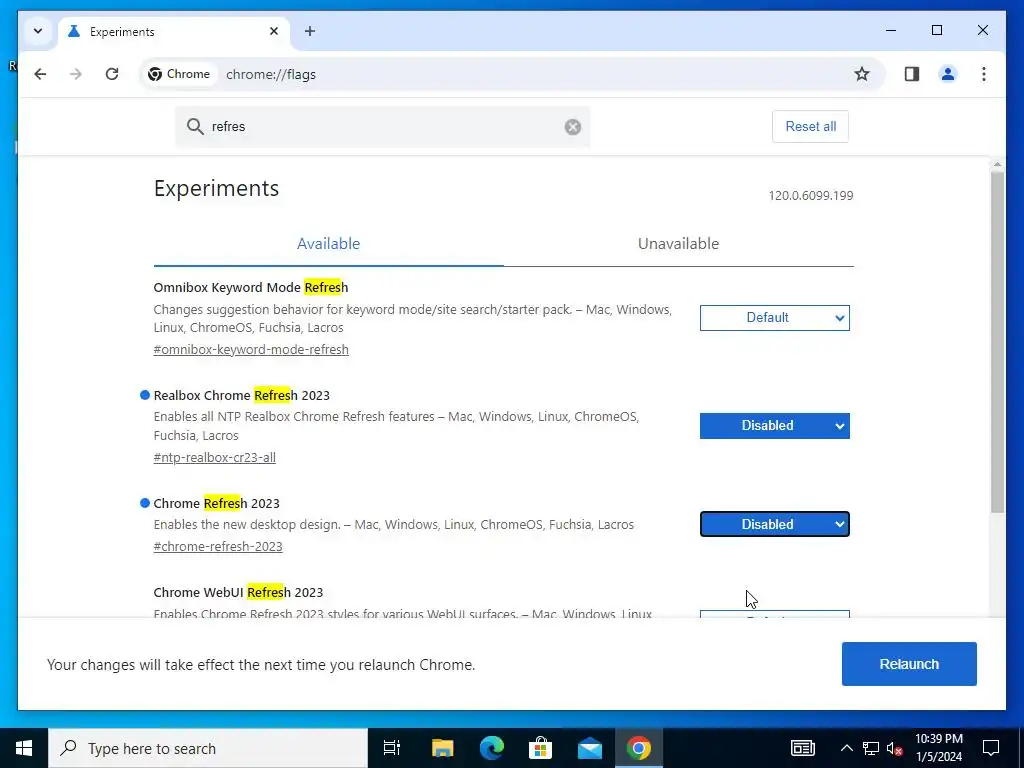This screenshot has width=1024, height=768.
Task: Open the Omnibox Keyword Mode Refresh dropdown
Action: pos(775,318)
